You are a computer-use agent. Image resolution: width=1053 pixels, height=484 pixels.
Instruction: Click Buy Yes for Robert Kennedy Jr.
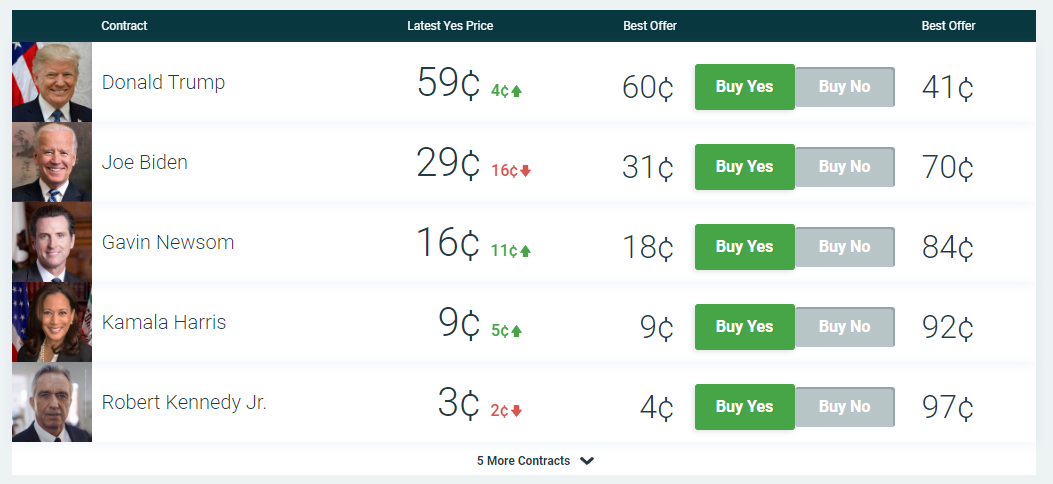[x=745, y=406]
